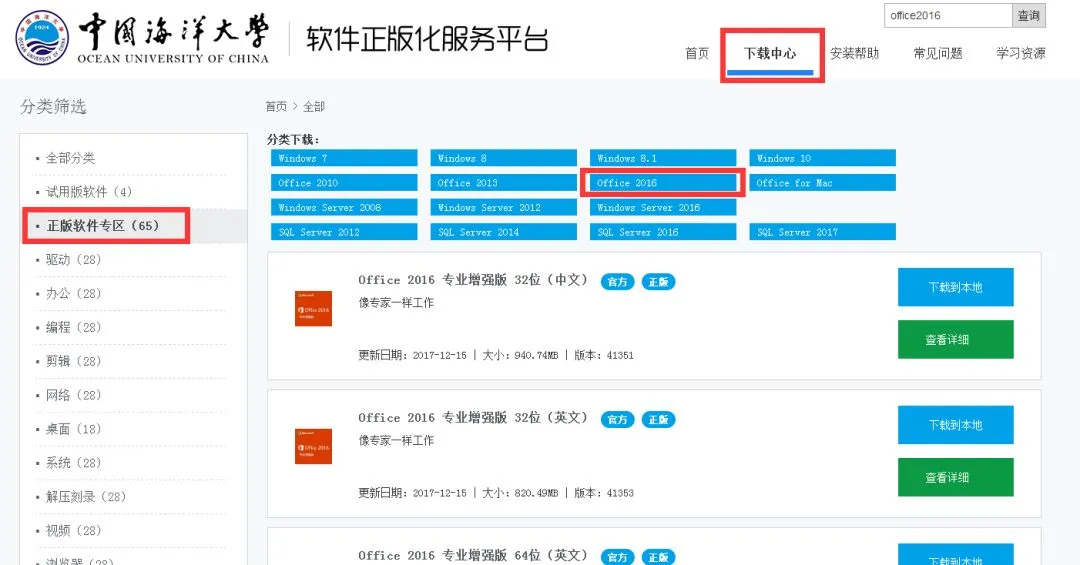Click 官方 badge on Office 2016 64位（英文）
Image resolution: width=1080 pixels, height=565 pixels.
pyautogui.click(x=617, y=557)
